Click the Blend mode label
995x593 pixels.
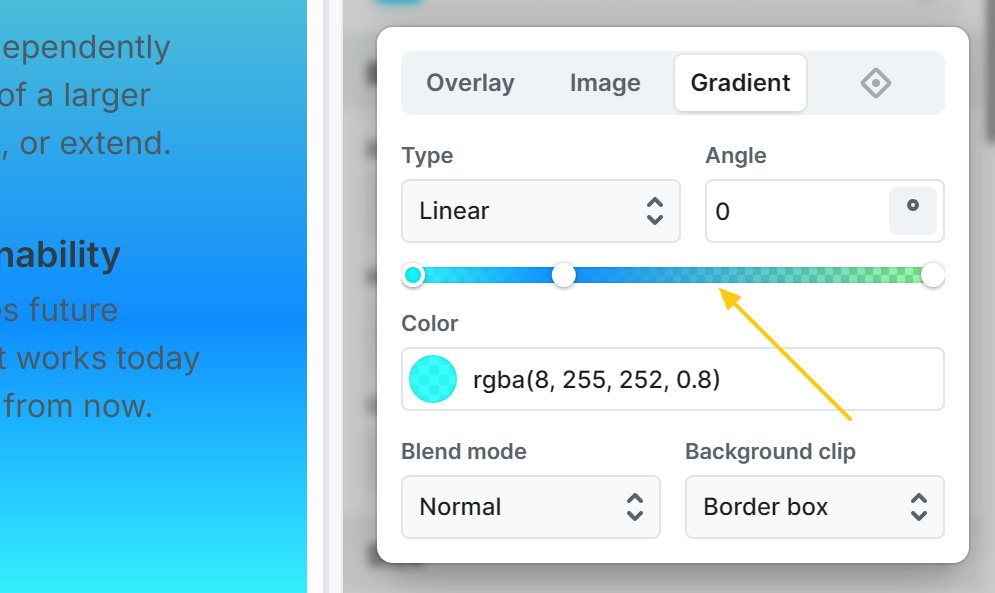pyautogui.click(x=463, y=452)
